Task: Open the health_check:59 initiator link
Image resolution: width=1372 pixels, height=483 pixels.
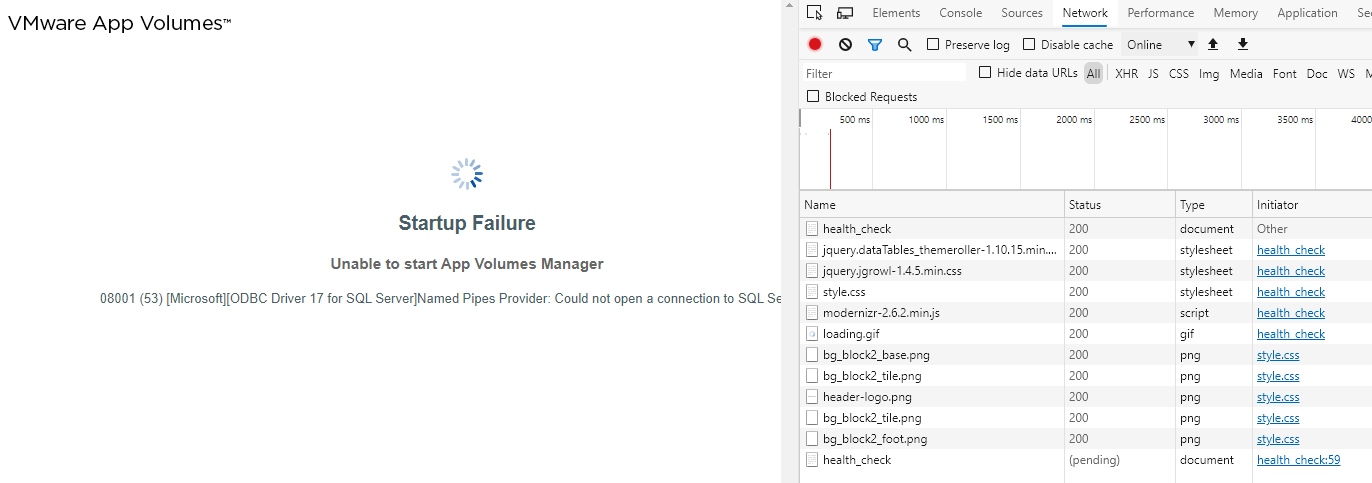Action: [1298, 460]
